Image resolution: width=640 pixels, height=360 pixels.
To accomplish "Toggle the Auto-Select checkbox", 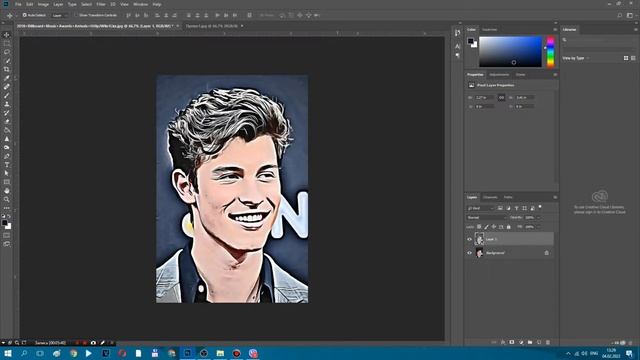I will [24, 15].
